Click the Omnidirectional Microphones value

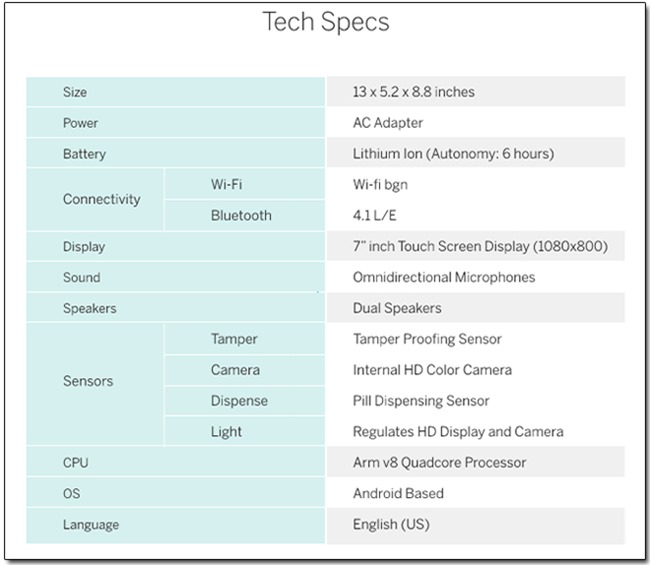(444, 277)
